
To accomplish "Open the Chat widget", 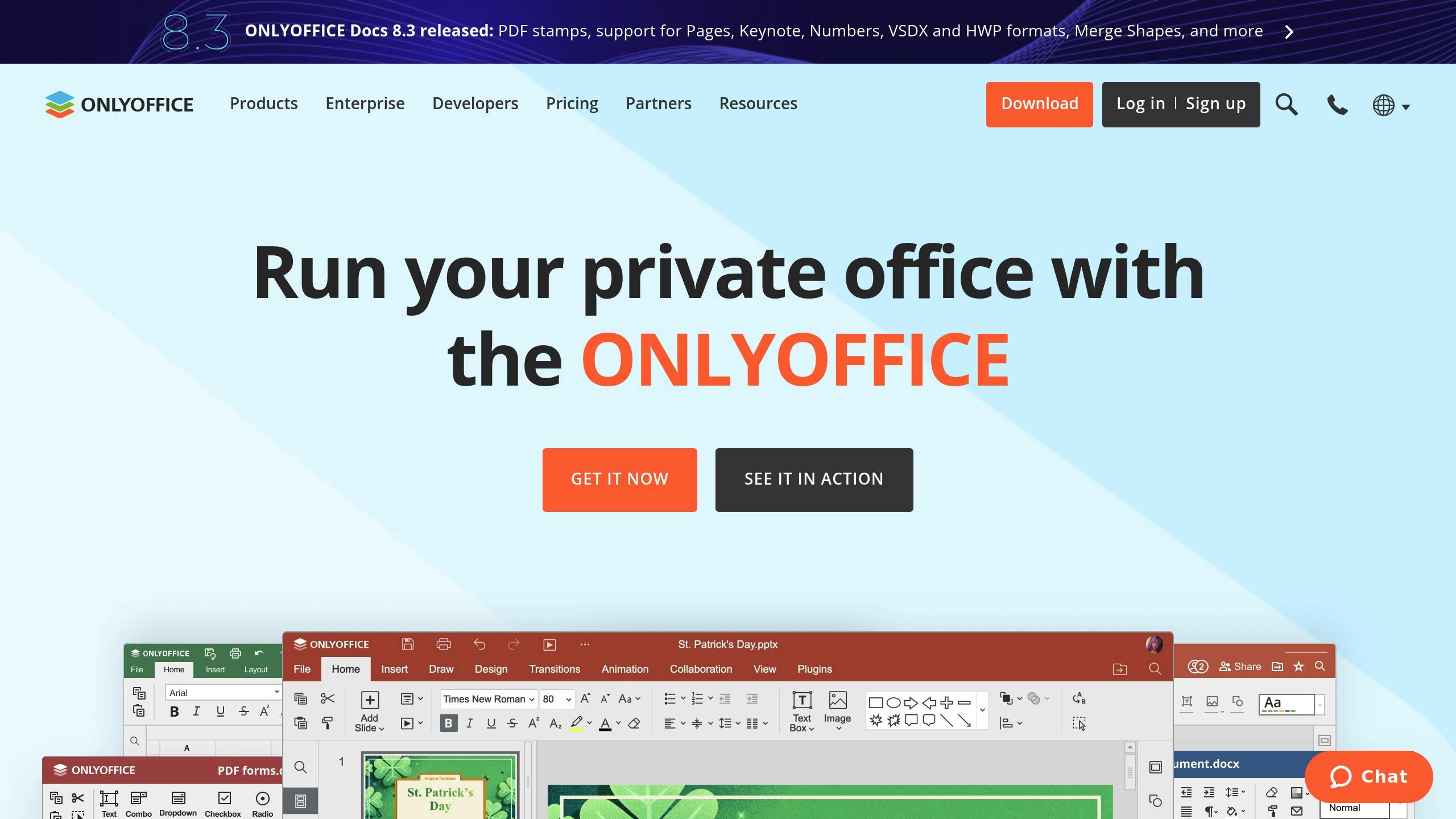I will (1368, 776).
